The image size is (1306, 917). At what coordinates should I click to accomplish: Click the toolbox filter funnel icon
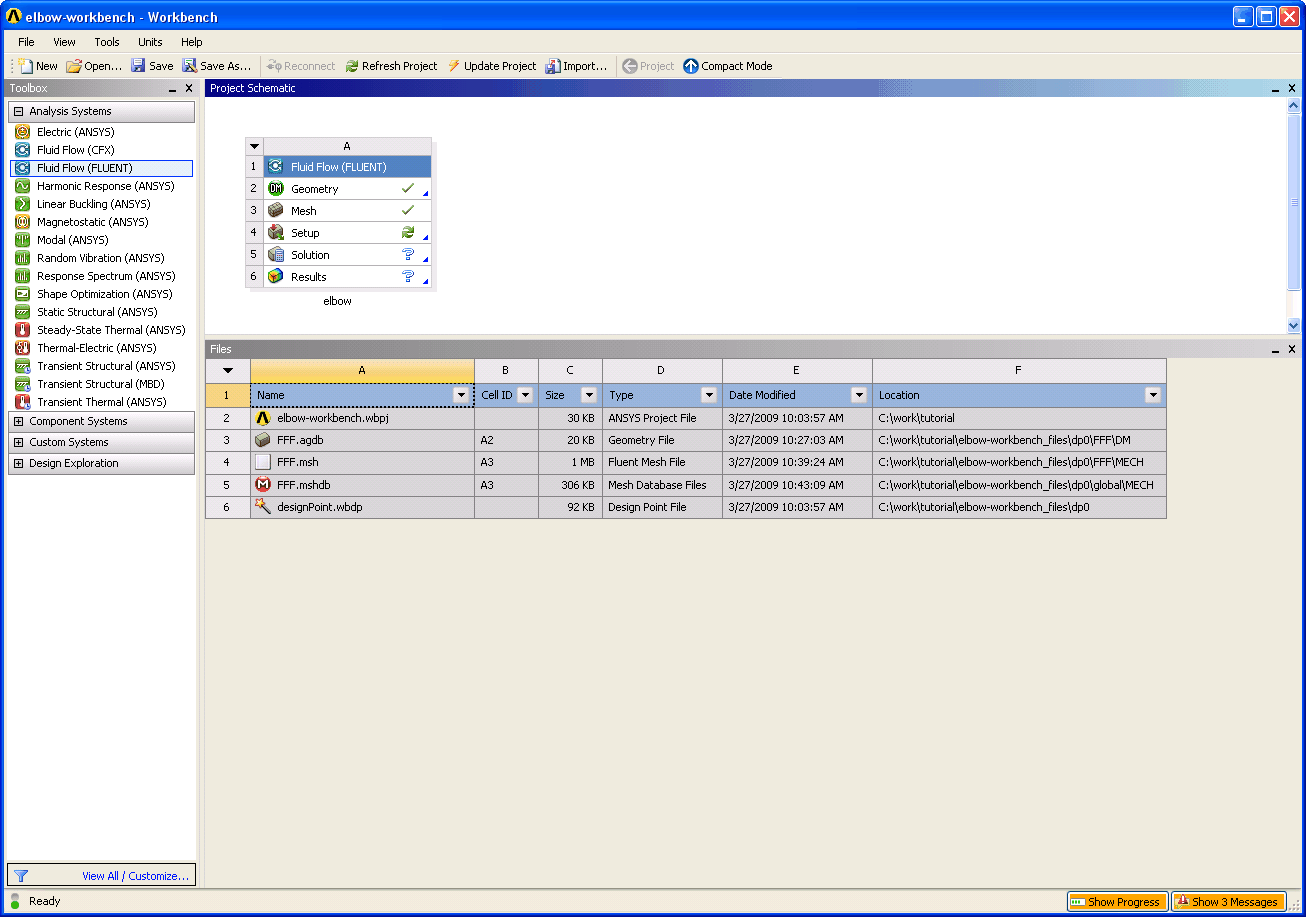pyautogui.click(x=21, y=876)
